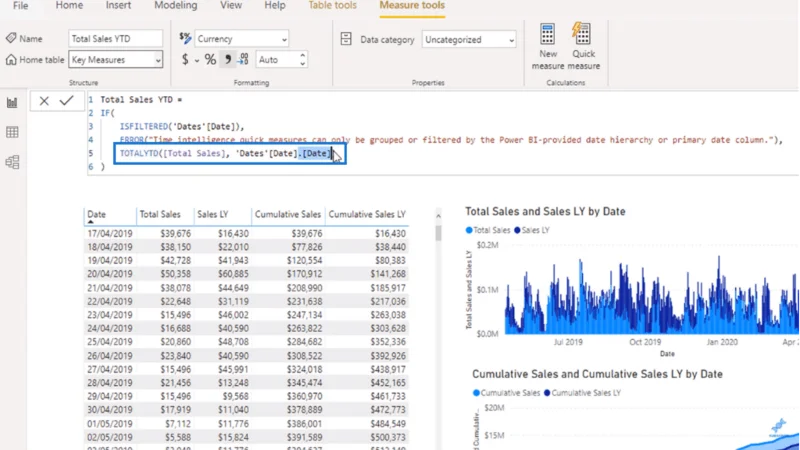This screenshot has width=800, height=450.
Task: Sort by the Total Sales column header
Action: click(160, 215)
